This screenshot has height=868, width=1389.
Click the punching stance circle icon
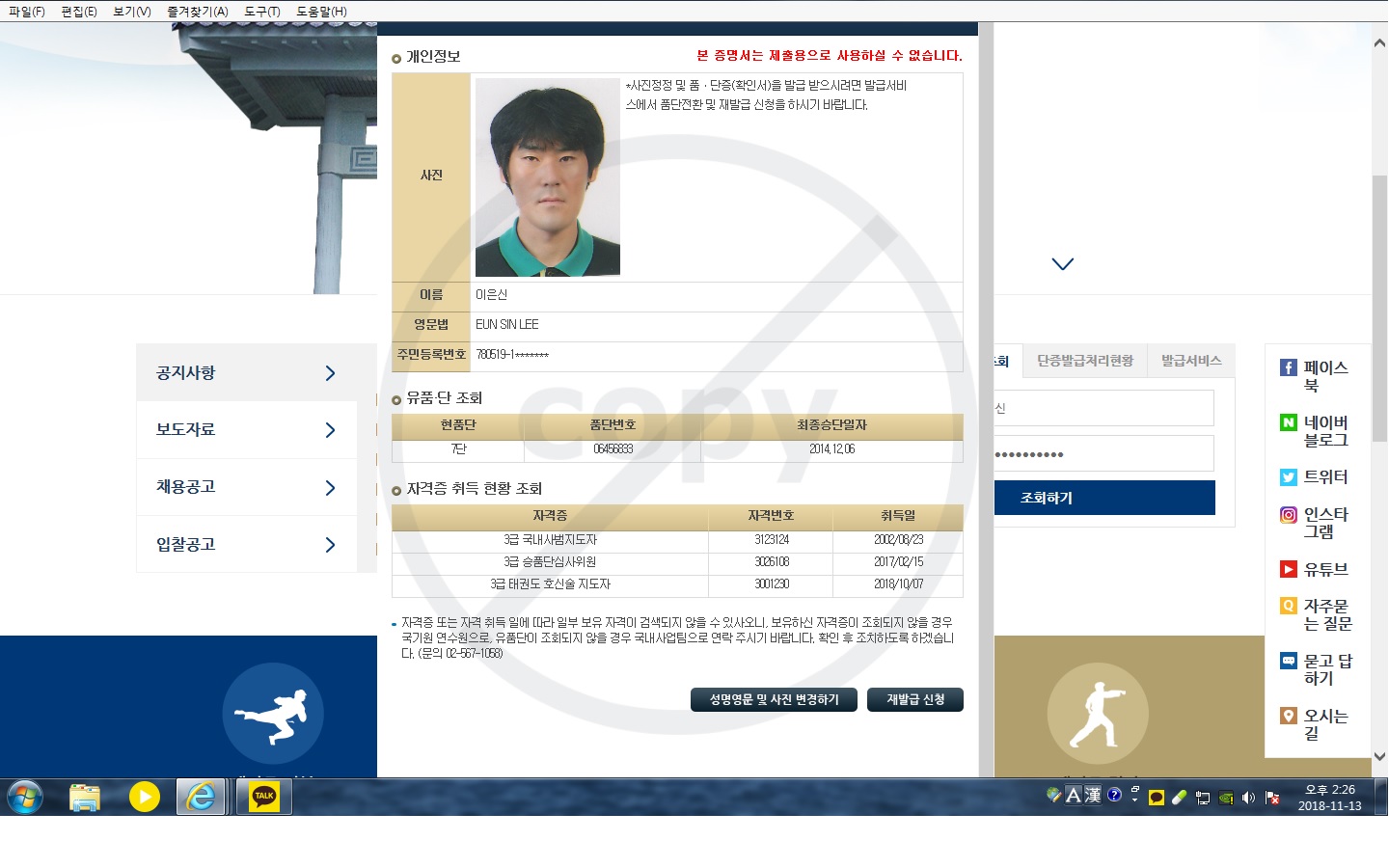[1098, 714]
